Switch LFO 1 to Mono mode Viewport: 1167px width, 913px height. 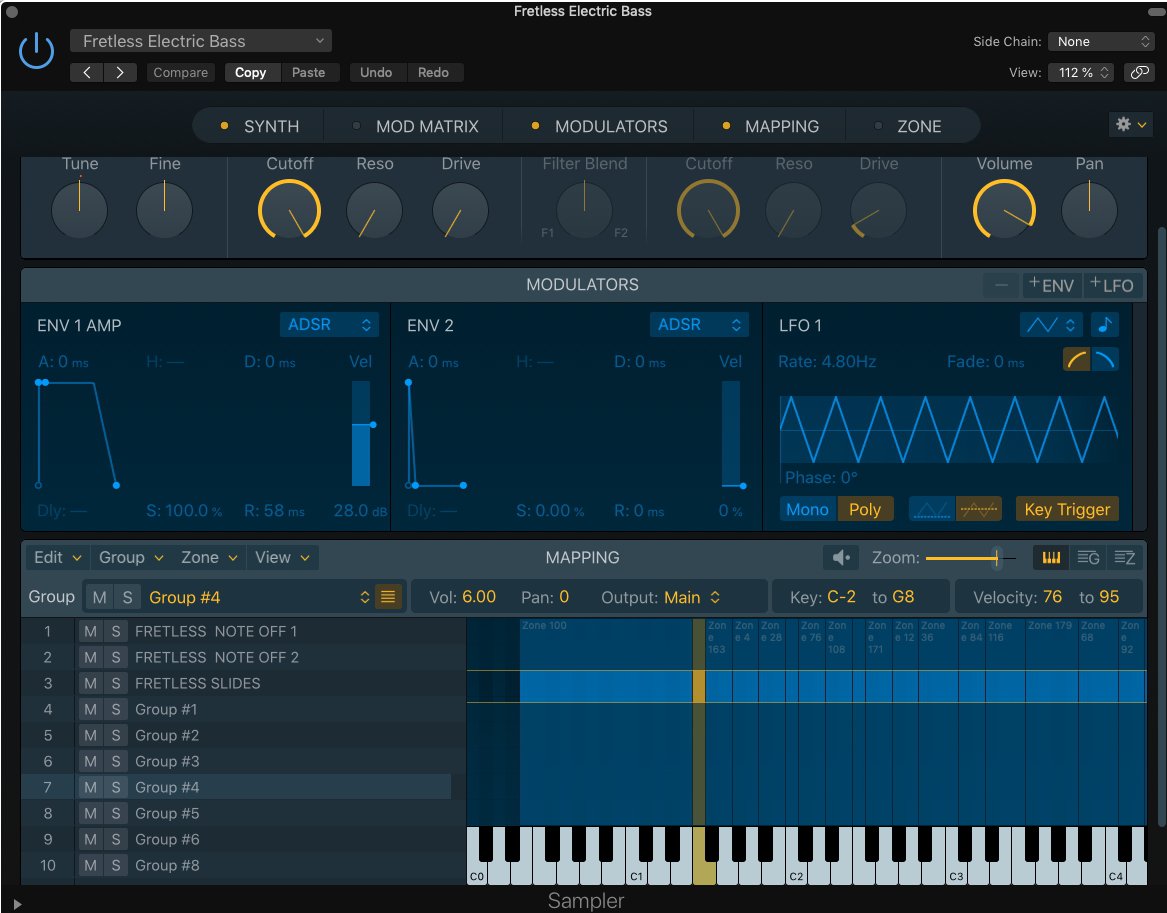click(807, 509)
